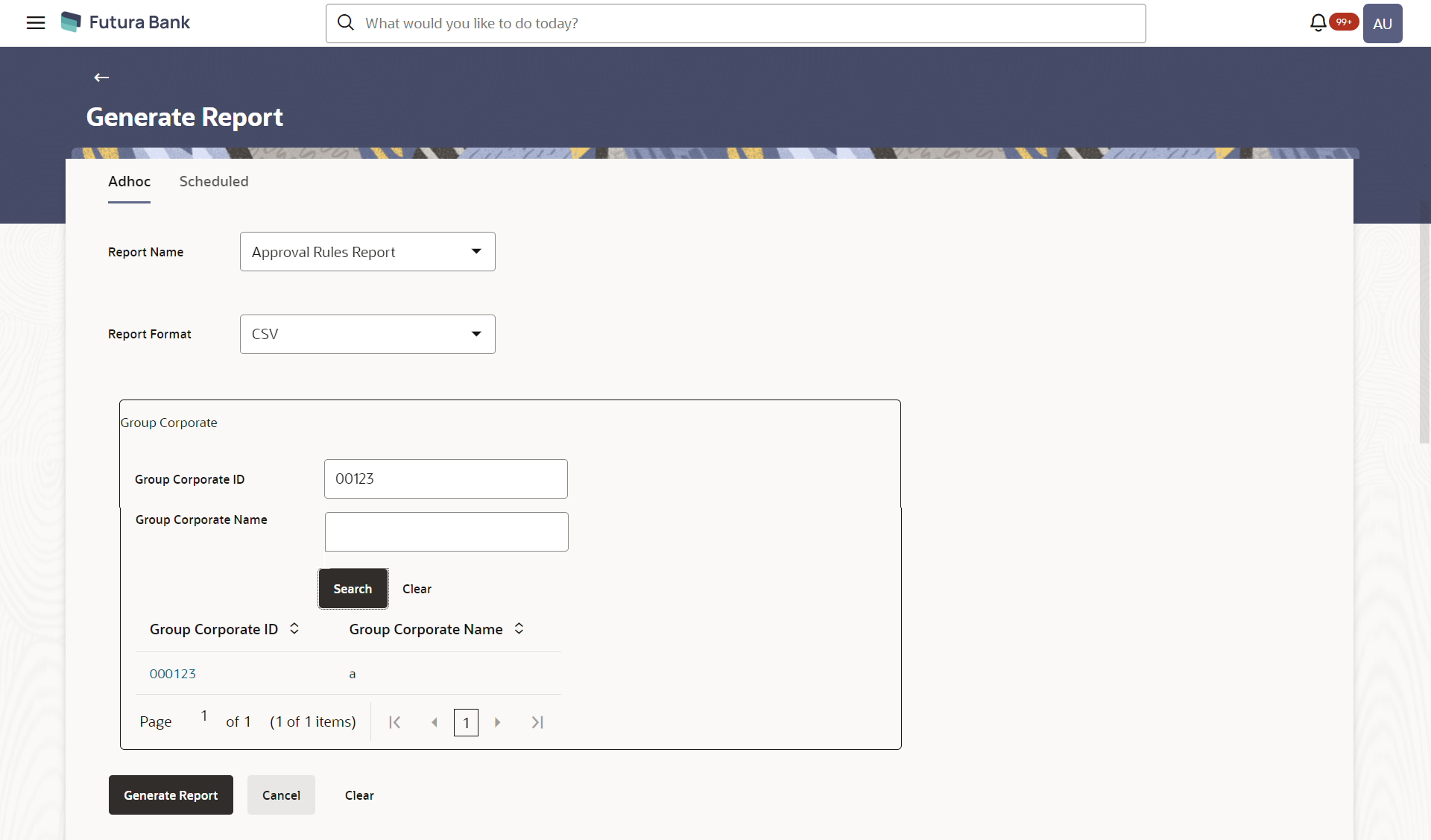1431x840 pixels.
Task: Click the Group Corporate Name input field
Action: (x=446, y=531)
